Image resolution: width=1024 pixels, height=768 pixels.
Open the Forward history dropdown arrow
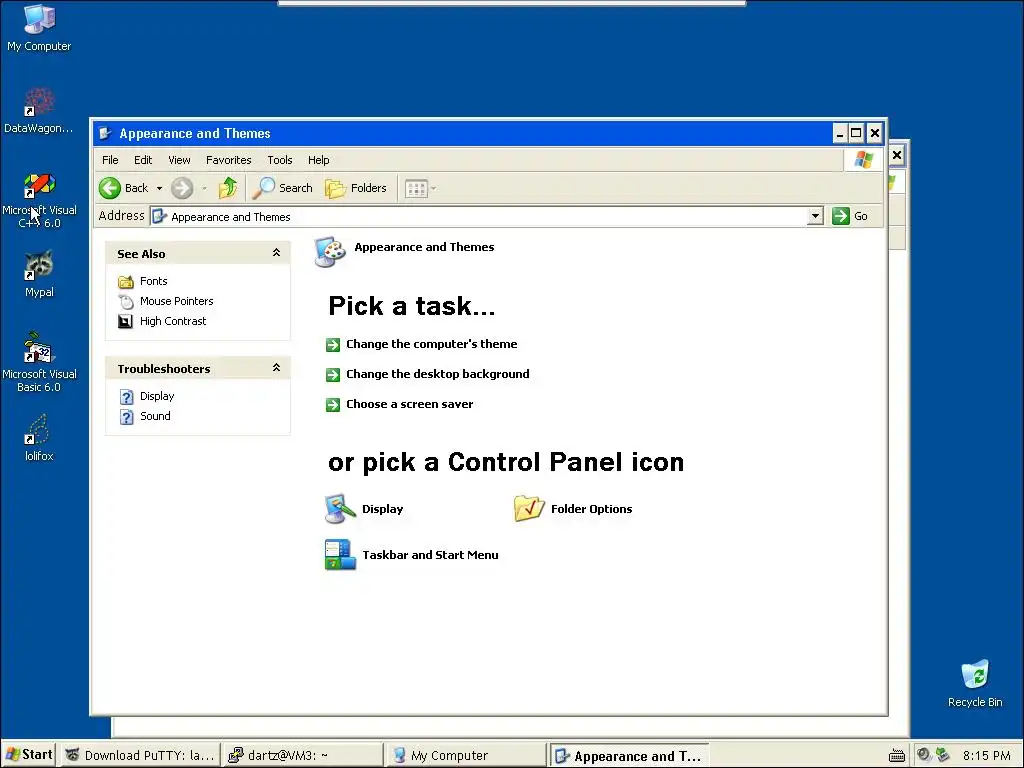(x=204, y=188)
